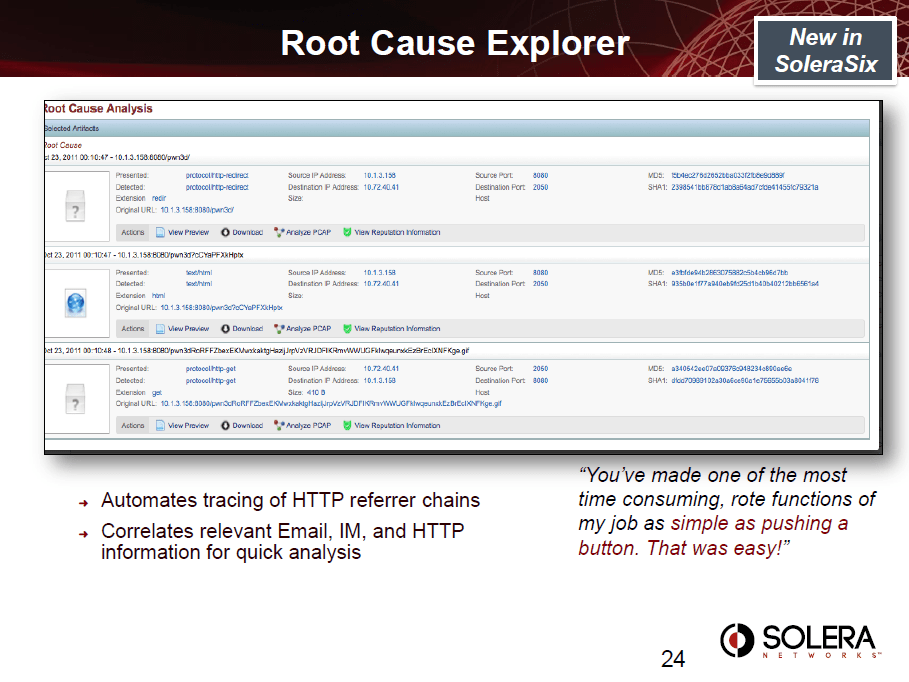The image size is (909, 682).
Task: Open Actions menu for the text/html artifact
Action: click(x=133, y=329)
